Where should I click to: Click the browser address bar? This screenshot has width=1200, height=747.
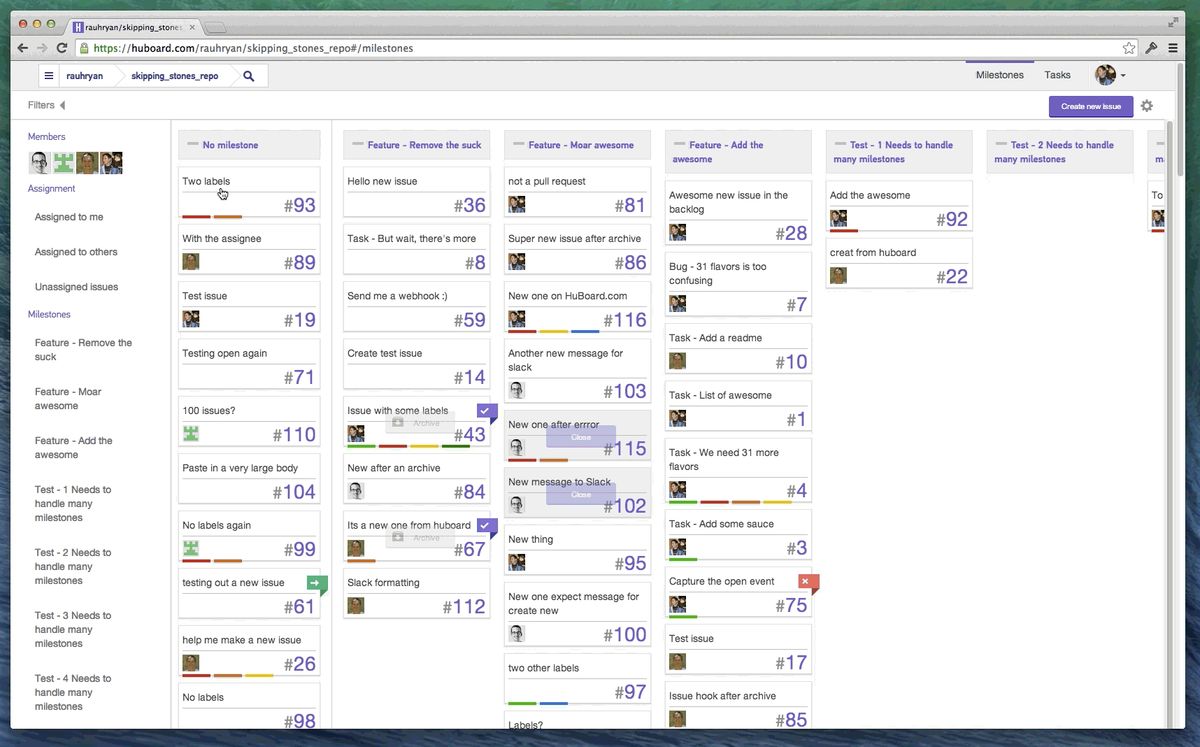click(x=600, y=48)
